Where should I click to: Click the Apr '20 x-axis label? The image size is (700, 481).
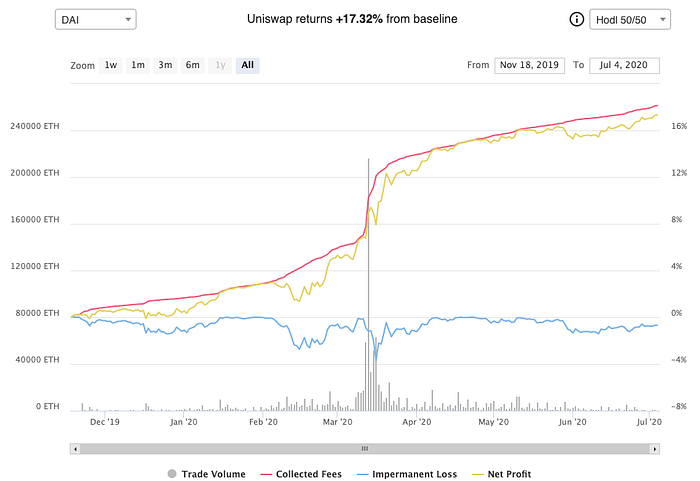[417, 422]
